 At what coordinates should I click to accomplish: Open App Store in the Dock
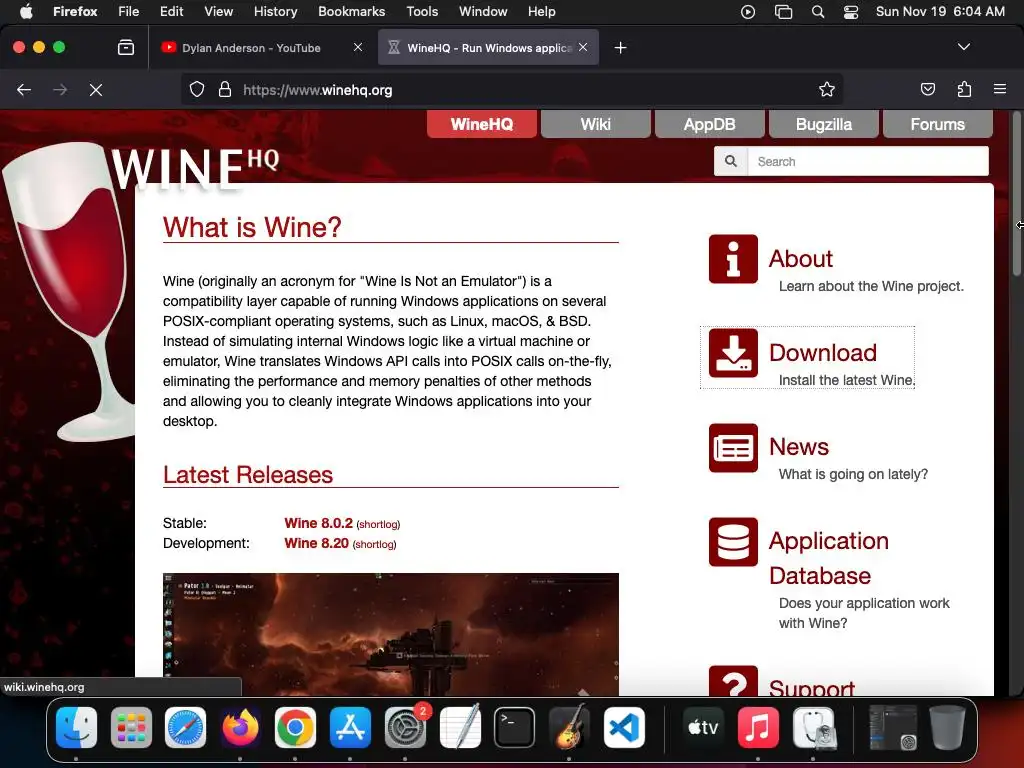point(350,728)
